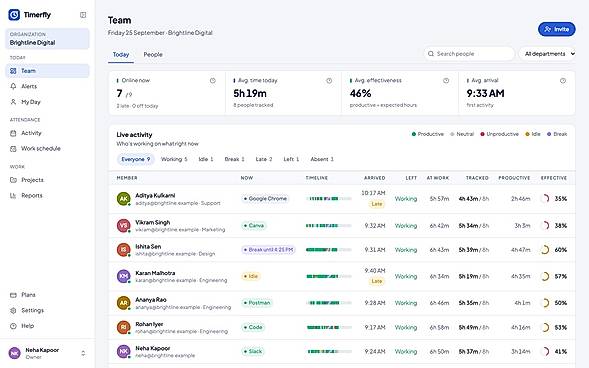The image size is (589, 368).
Task: Open Settings in the sidebar
Action: (47, 310)
